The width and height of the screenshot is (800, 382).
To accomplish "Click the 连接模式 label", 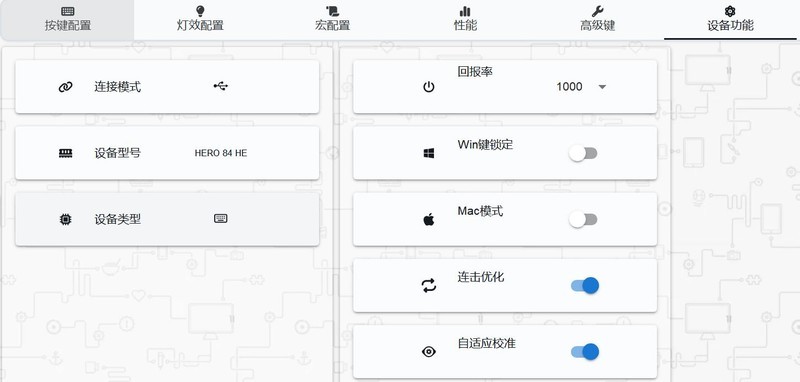I will tap(117, 87).
